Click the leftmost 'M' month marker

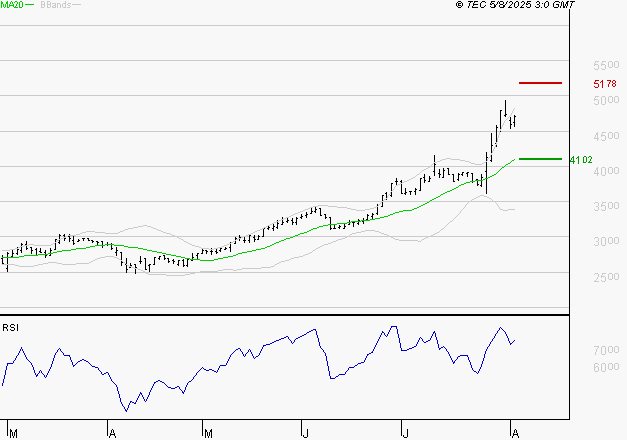click(13, 432)
